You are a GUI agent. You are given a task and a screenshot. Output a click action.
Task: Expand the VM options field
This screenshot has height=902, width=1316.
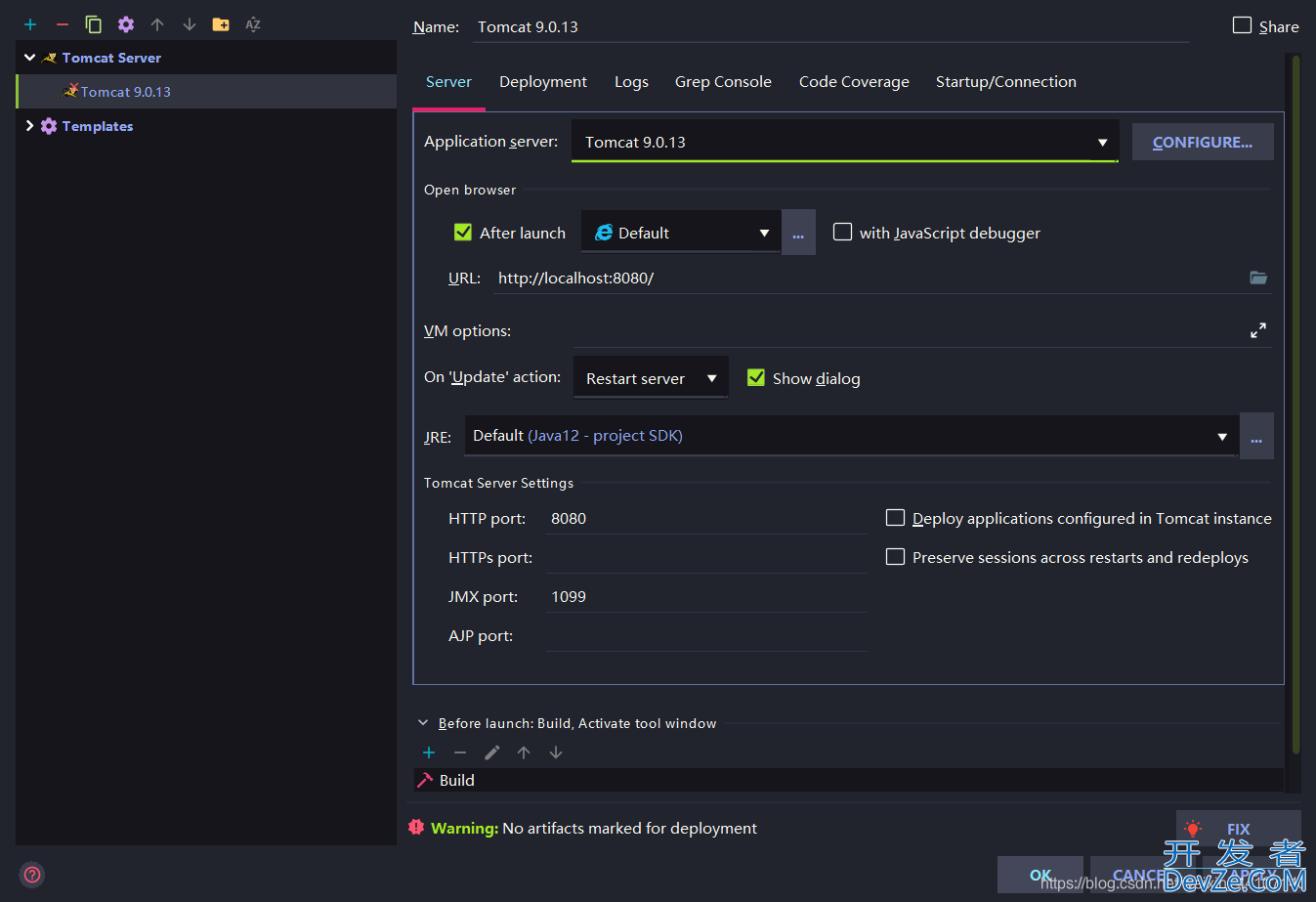pos(1258,330)
